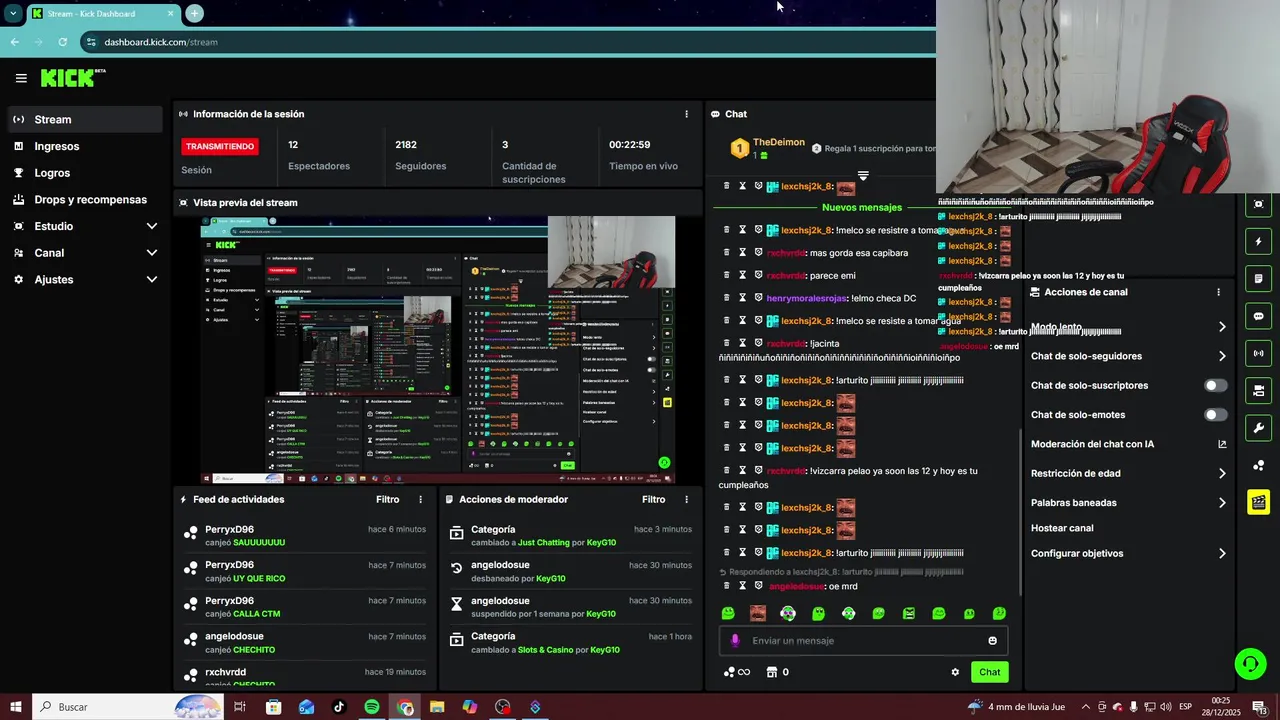Image resolution: width=1280 pixels, height=720 pixels.
Task: Open the emoji picker in the message box
Action: coord(992,641)
